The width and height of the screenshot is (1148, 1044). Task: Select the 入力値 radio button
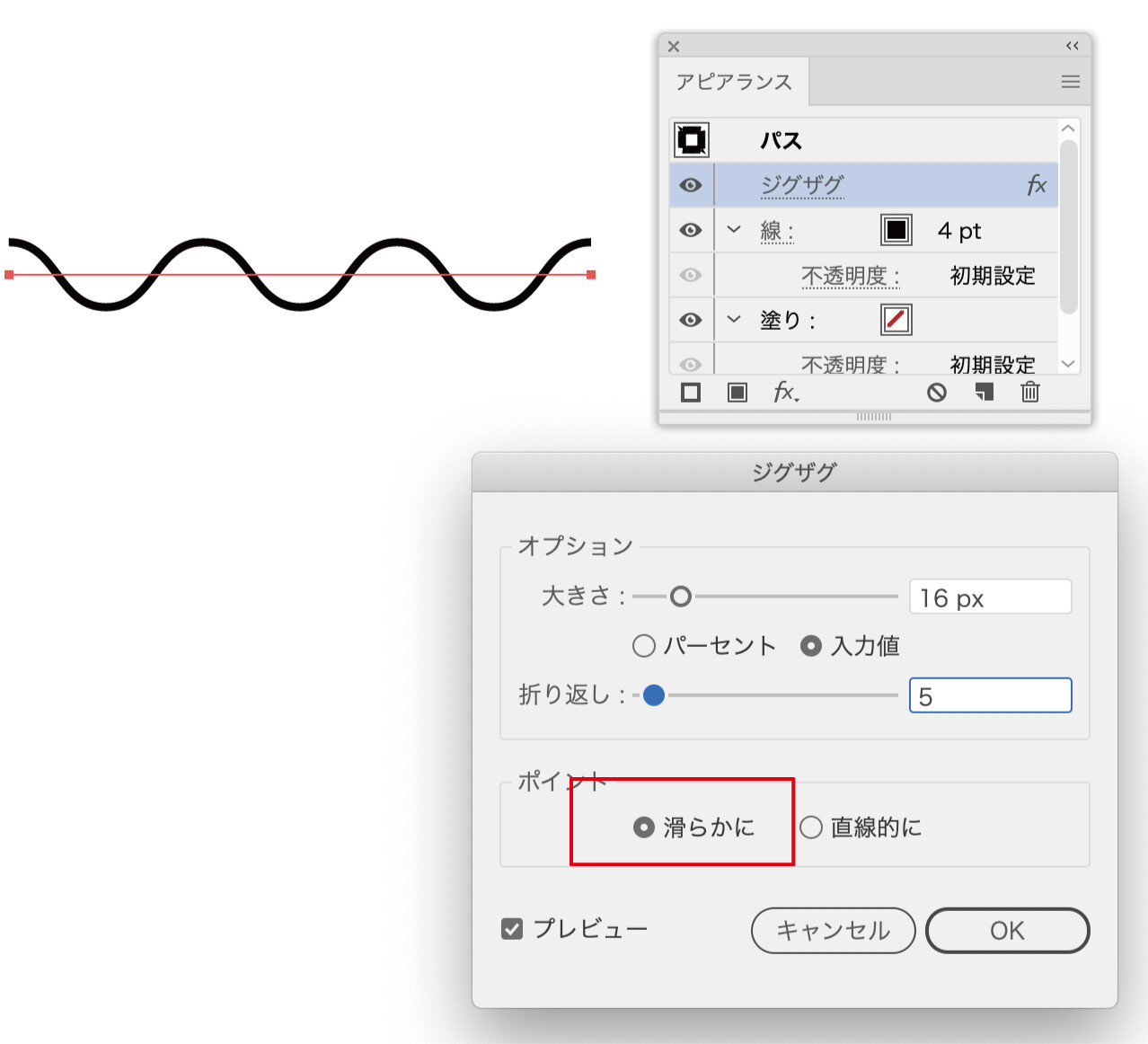point(811,646)
